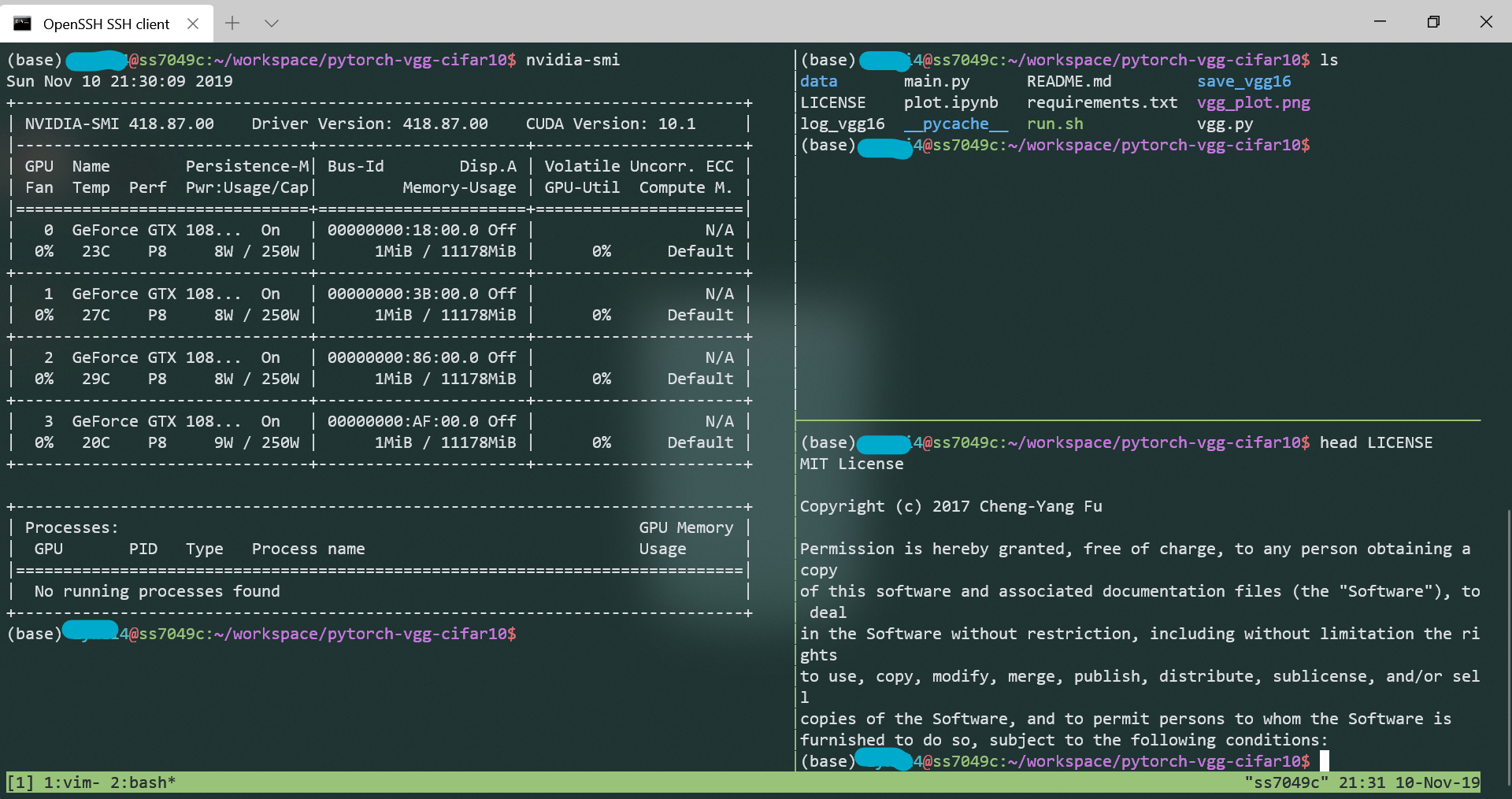Click the 'Process name' column header
This screenshot has height=799, width=1512.
[x=308, y=549]
